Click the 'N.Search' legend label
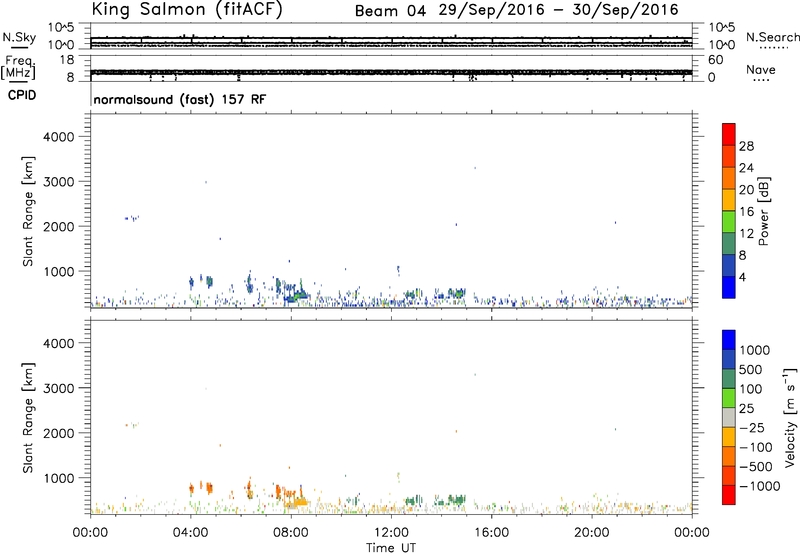The width and height of the screenshot is (800, 554). coord(773,37)
